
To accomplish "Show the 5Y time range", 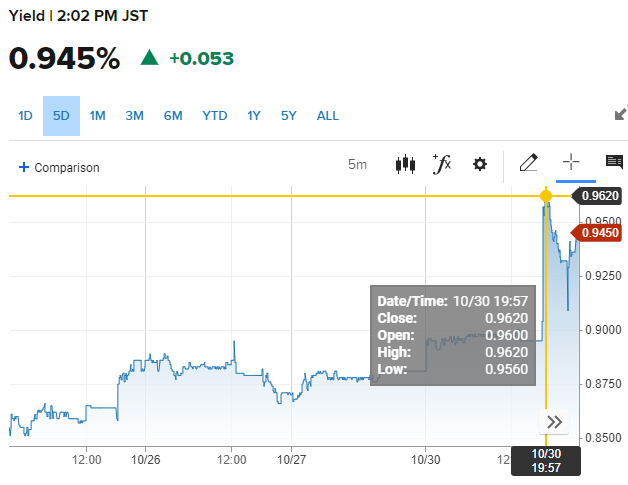I will coord(289,115).
